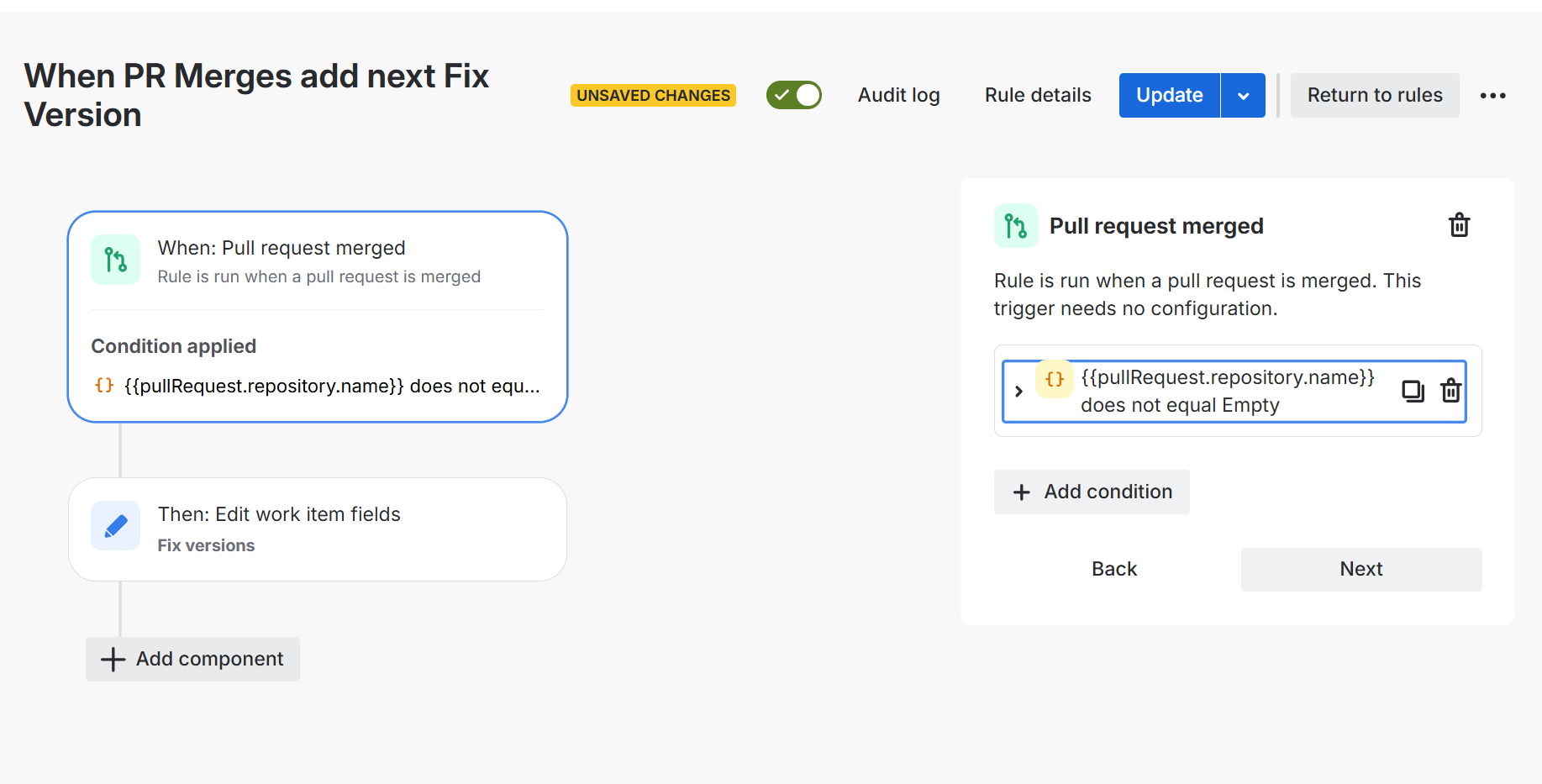Click the orange smart value braces icon in the condition row
Image resolution: width=1542 pixels, height=784 pixels.
tap(1054, 379)
